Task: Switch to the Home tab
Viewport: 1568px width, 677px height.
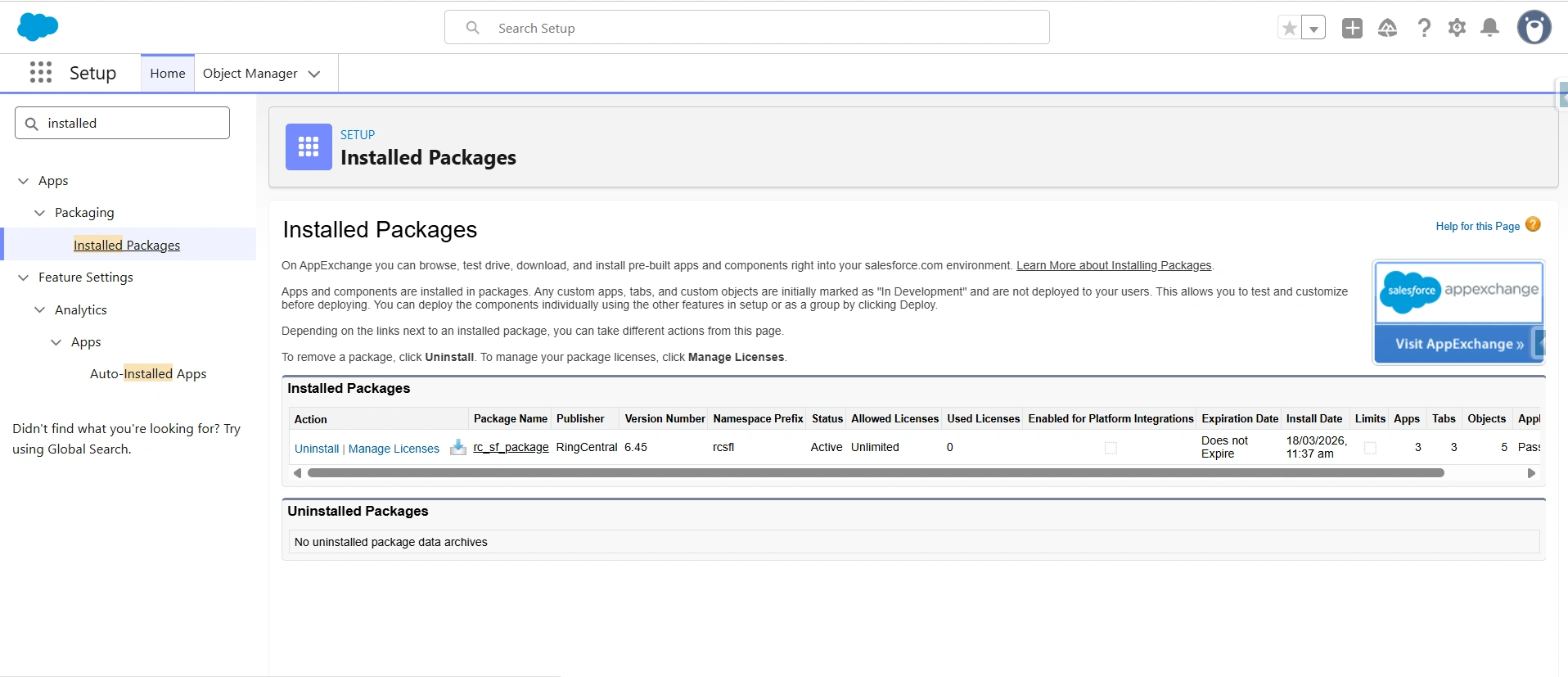Action: coord(168,74)
